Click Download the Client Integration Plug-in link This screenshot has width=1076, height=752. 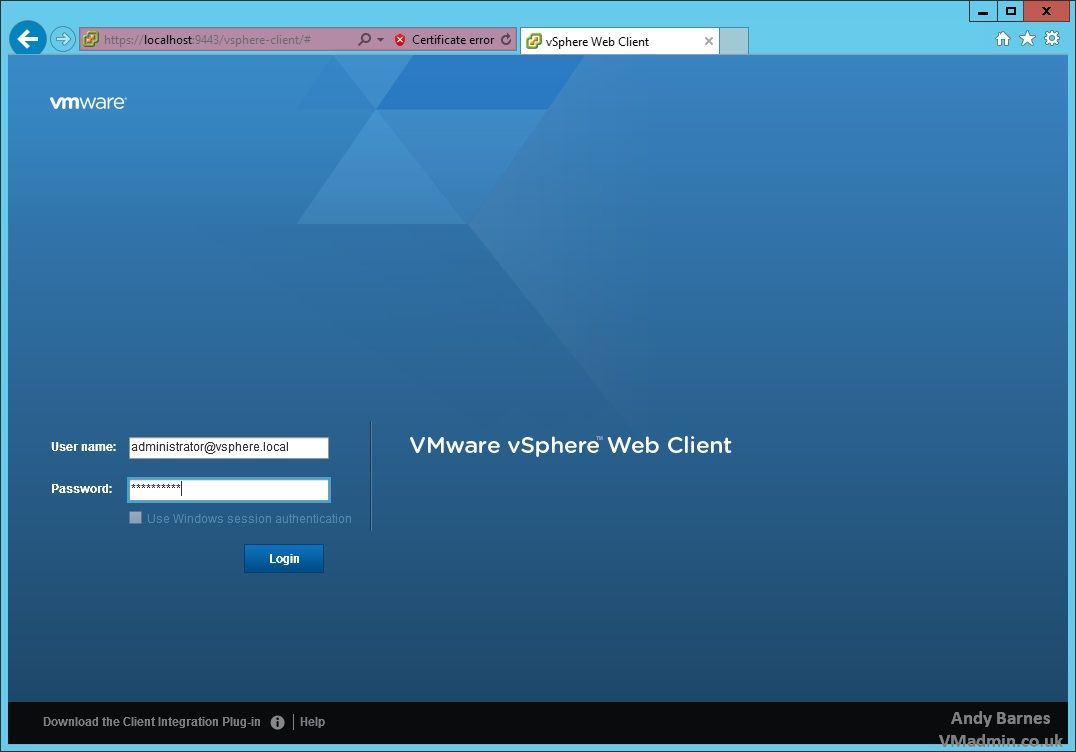pyautogui.click(x=152, y=722)
